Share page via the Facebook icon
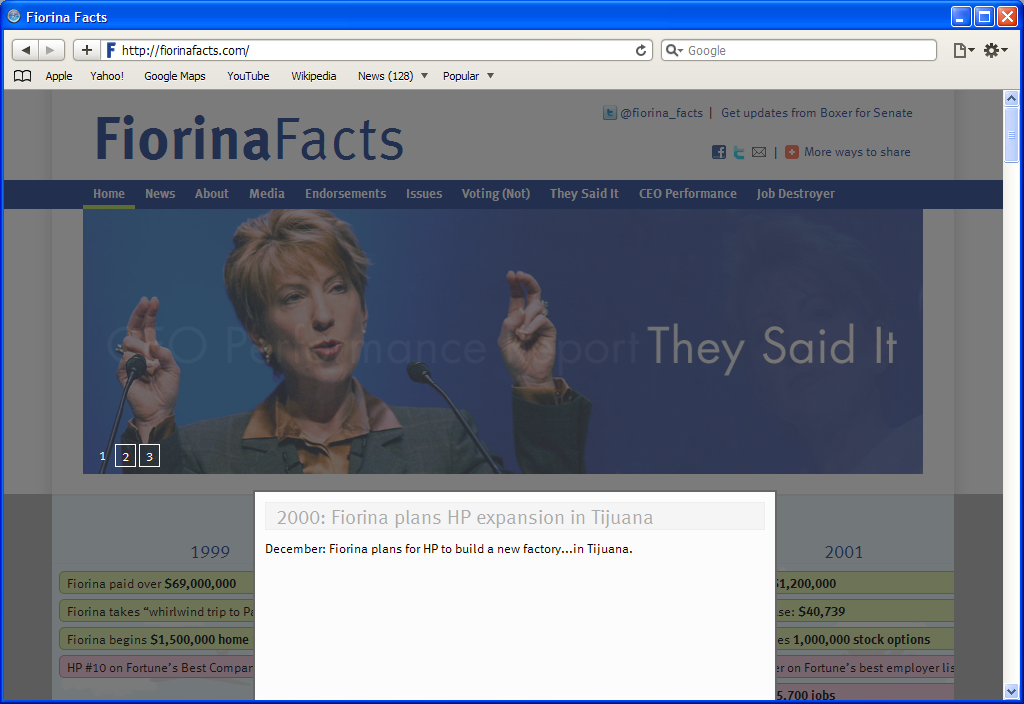Screen dimensions: 1024x704 718,151
